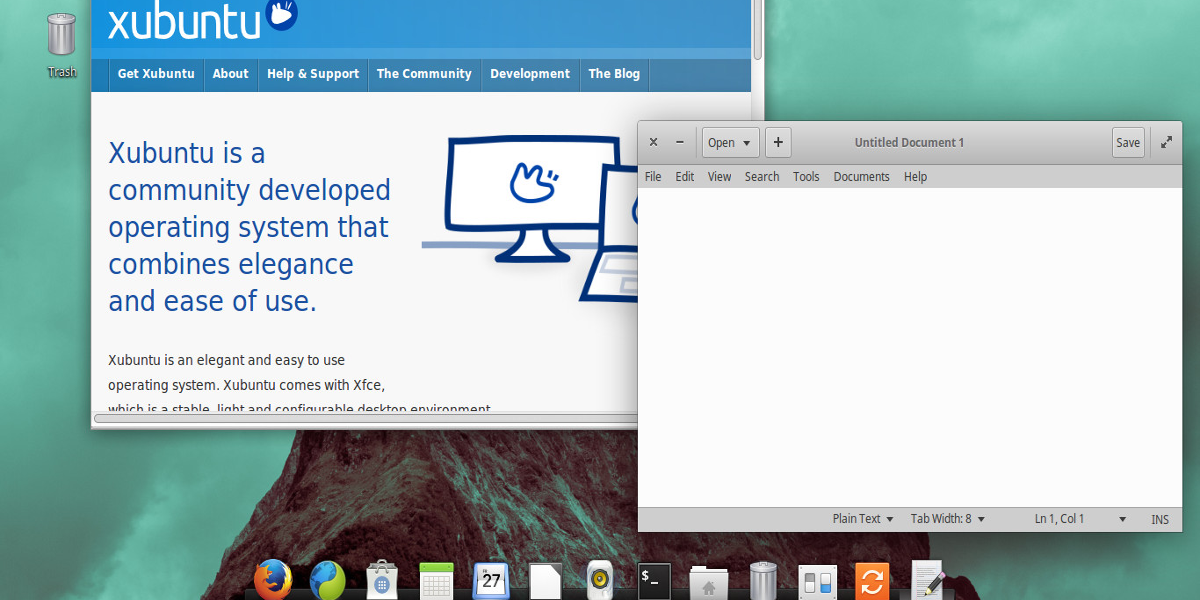Maximize the text editor with arrows icon
The image size is (1200, 600).
pos(1166,142)
